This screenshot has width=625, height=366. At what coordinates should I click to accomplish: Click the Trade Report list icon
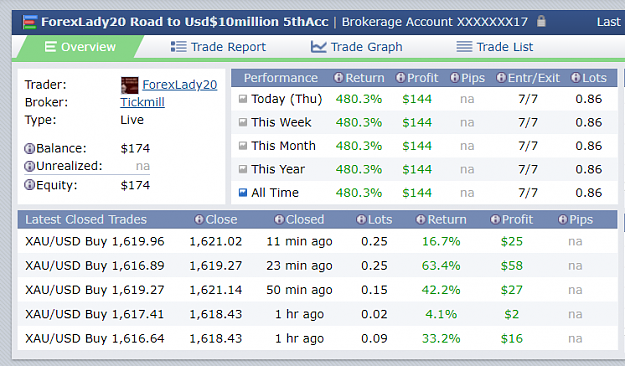tap(179, 47)
